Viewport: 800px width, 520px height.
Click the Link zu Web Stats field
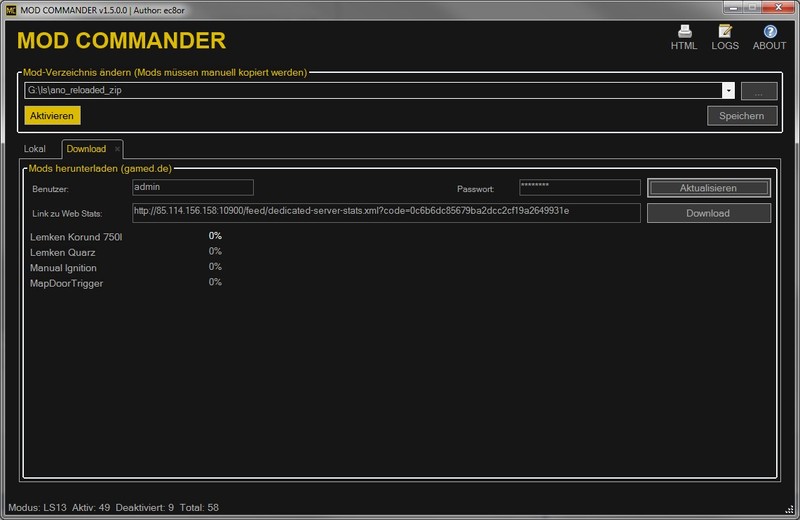tap(386, 212)
